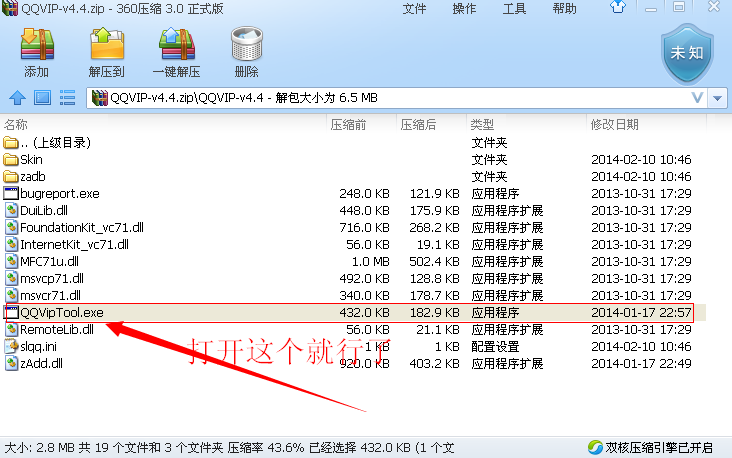Screen dimensions: 732x458
Task: Click the 403.2 KB size of zAdd.dll
Action: 434,364
